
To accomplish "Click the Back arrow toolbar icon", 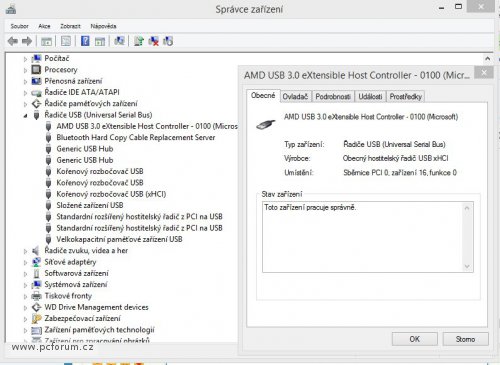I will (x=13, y=41).
